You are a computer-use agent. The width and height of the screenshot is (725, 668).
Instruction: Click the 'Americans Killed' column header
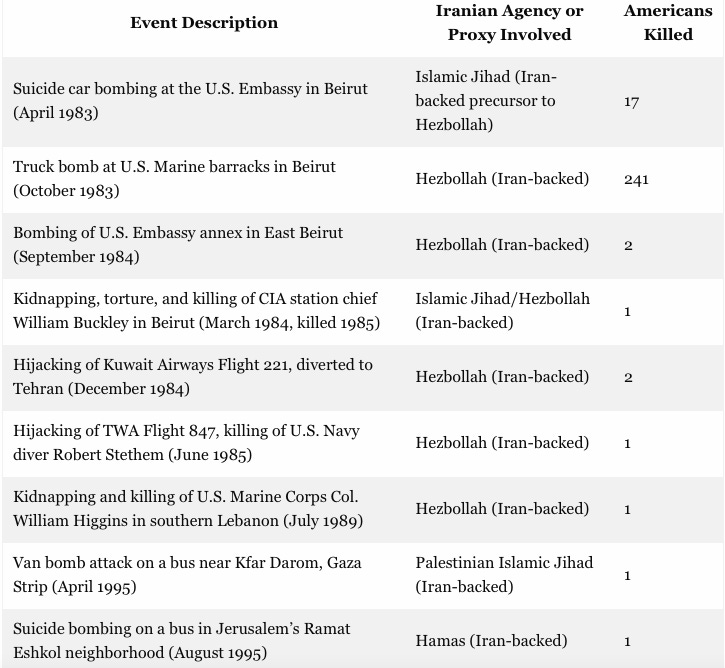(667, 23)
